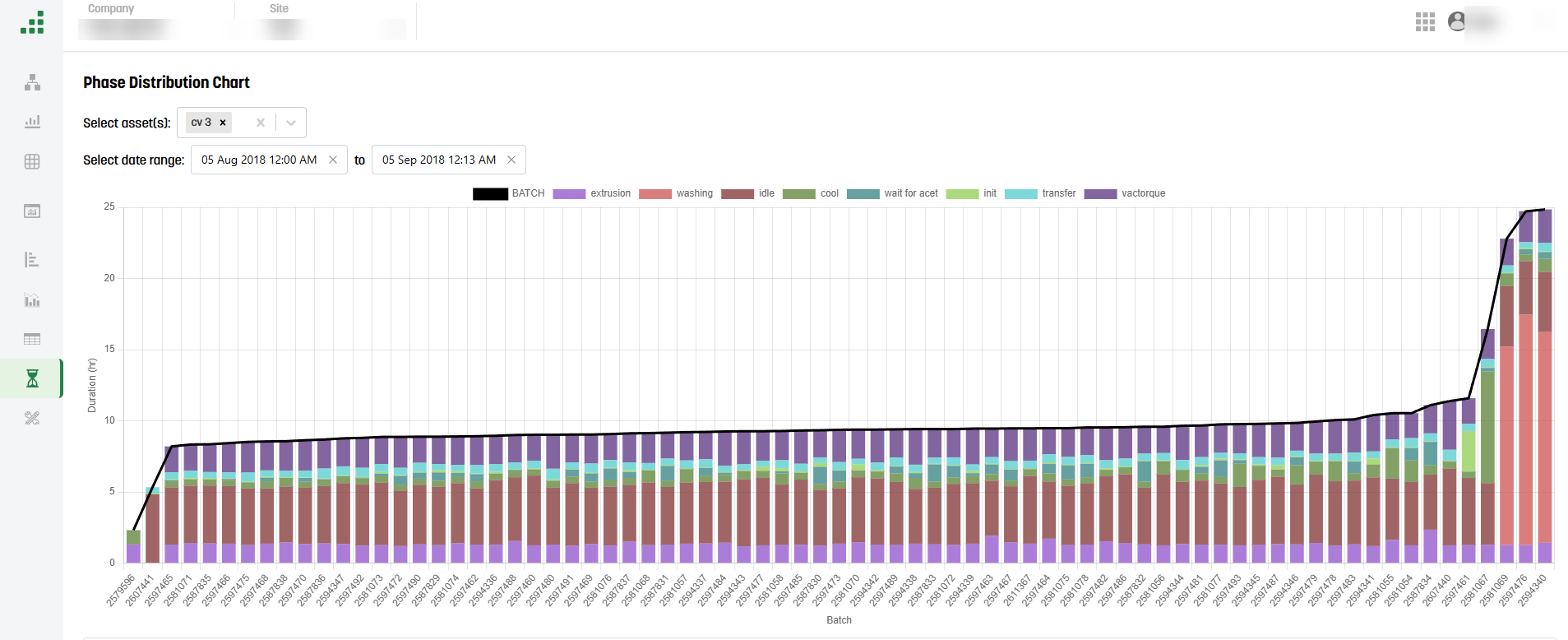
Task: Select the hourglass phase distribution icon
Action: [32, 378]
